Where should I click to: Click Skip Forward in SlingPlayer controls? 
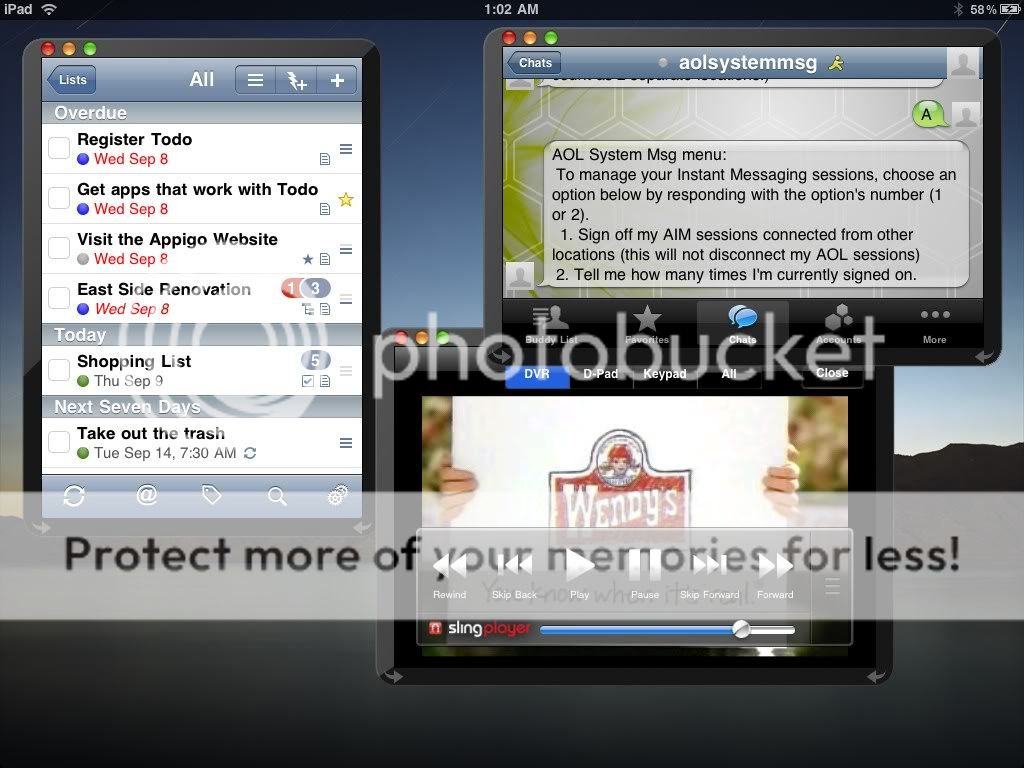[709, 574]
